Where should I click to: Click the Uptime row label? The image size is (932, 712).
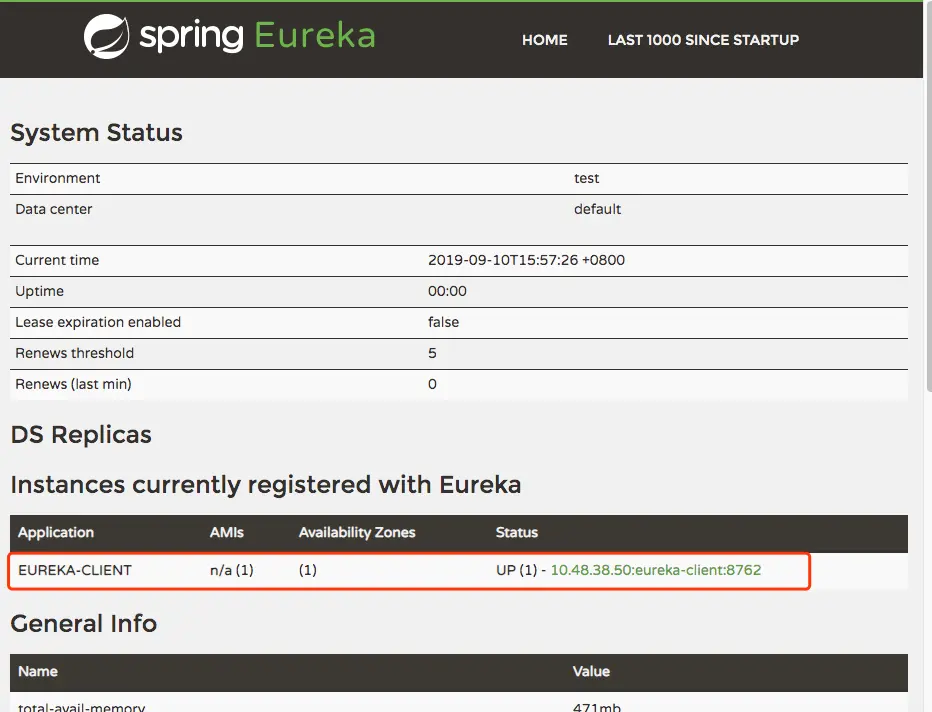click(x=39, y=291)
